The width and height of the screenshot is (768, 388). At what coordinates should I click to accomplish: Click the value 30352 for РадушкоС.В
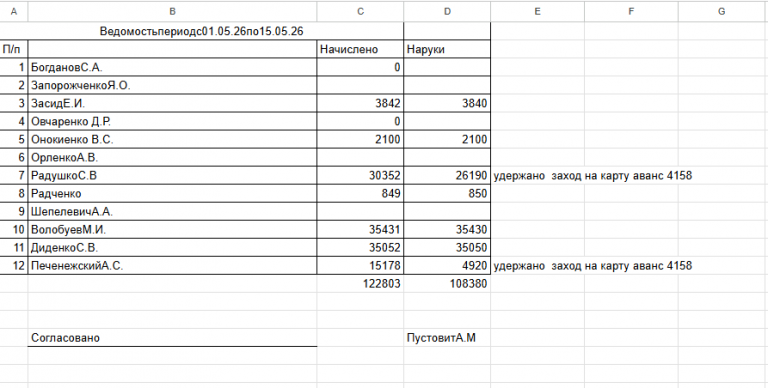[360, 175]
